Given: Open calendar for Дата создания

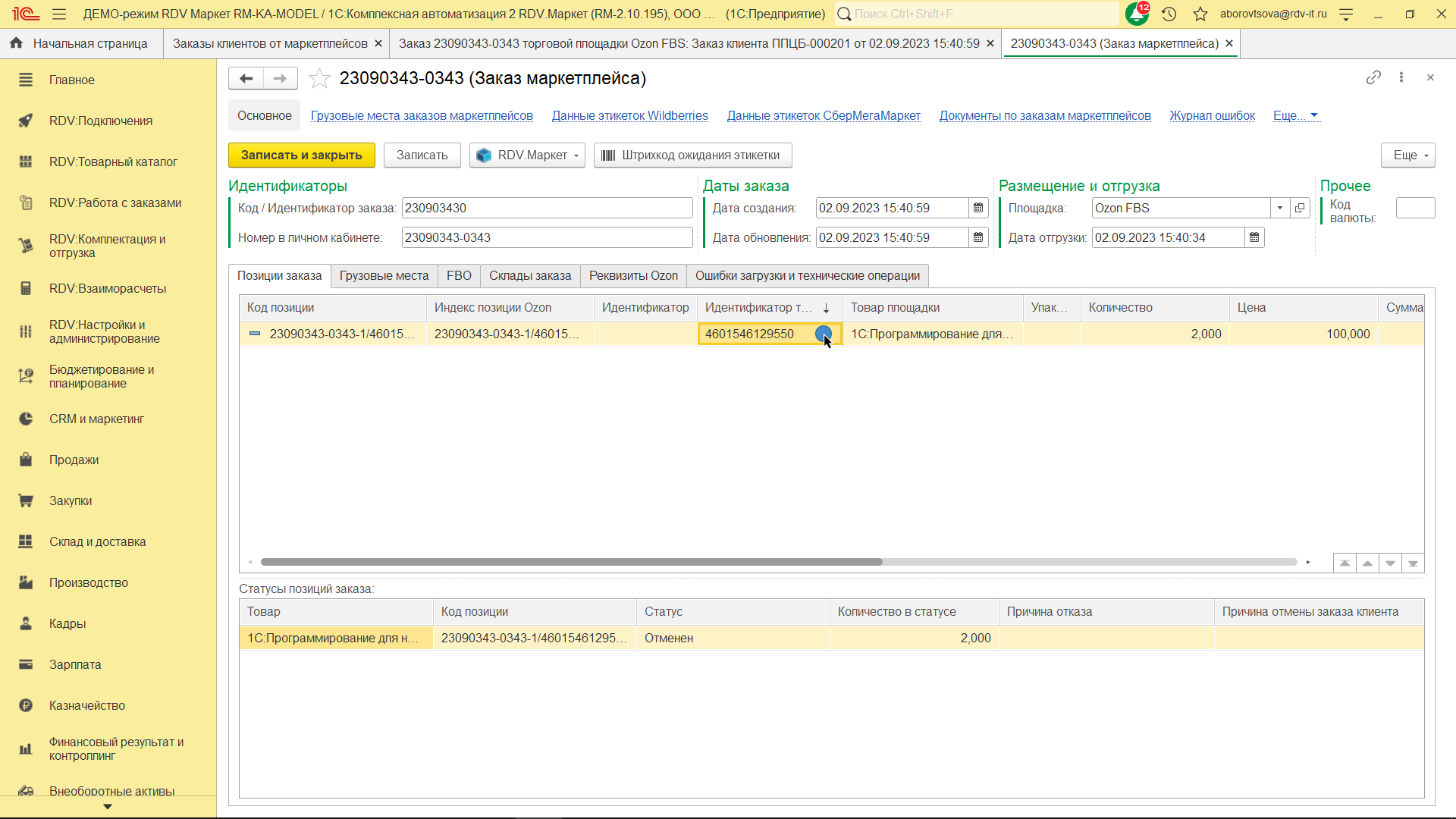Looking at the screenshot, I should (x=978, y=208).
